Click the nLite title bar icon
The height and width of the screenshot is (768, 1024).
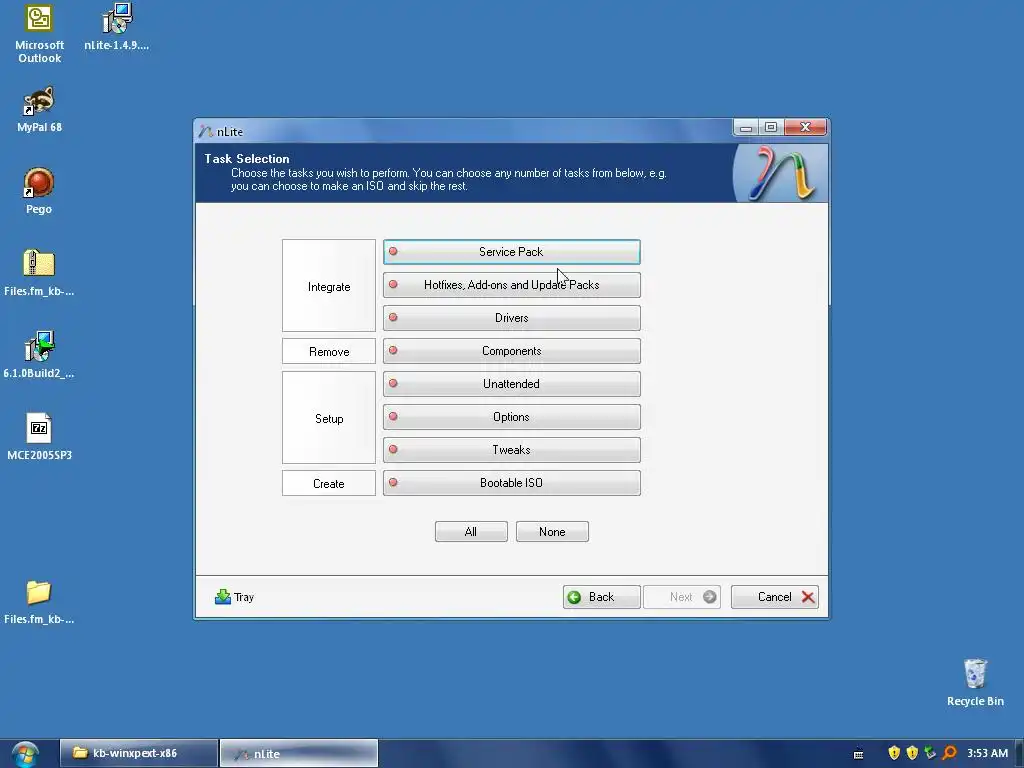coord(206,131)
